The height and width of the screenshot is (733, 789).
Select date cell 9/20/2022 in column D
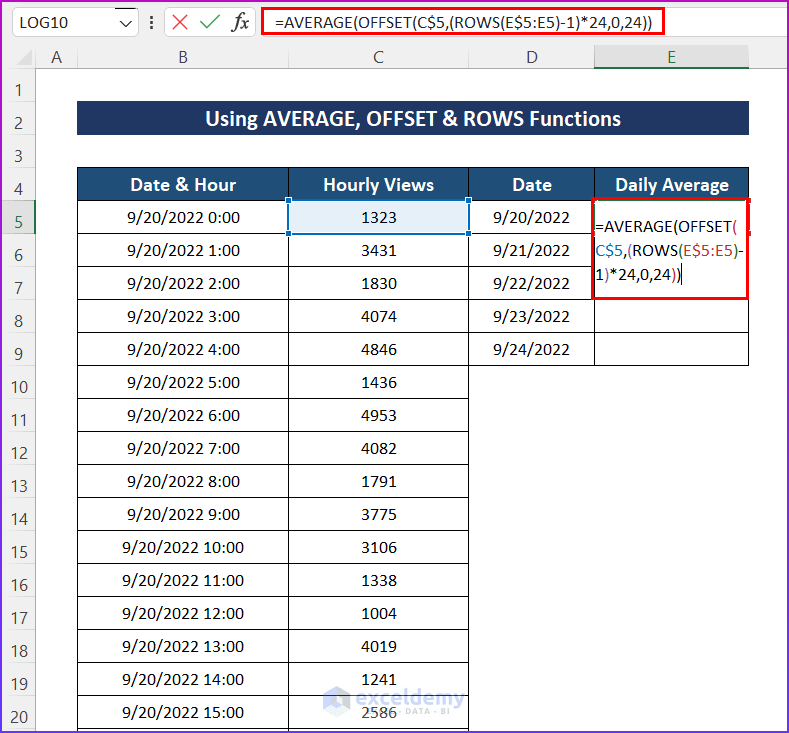531,217
